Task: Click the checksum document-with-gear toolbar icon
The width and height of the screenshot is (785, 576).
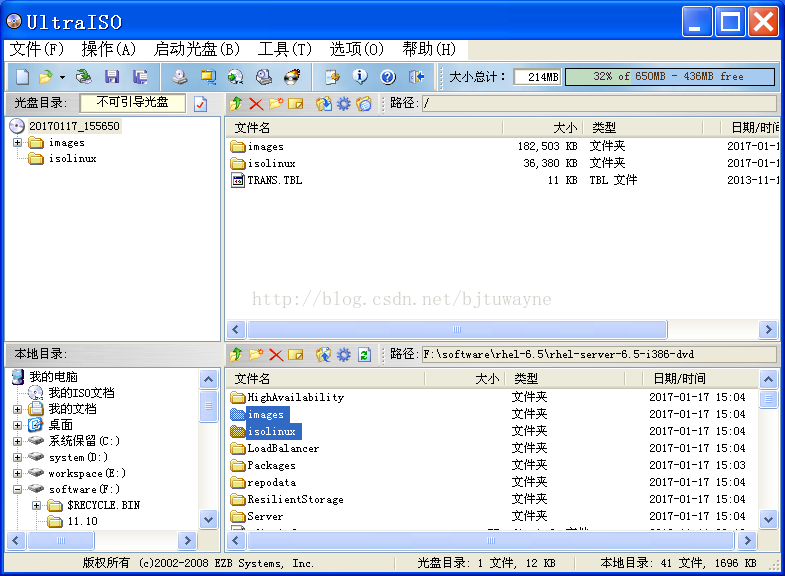Action: coord(332,77)
